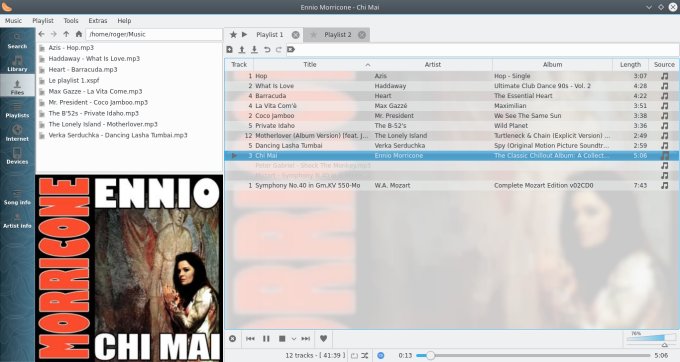
Task: Open the Tools menu
Action: coord(71,20)
